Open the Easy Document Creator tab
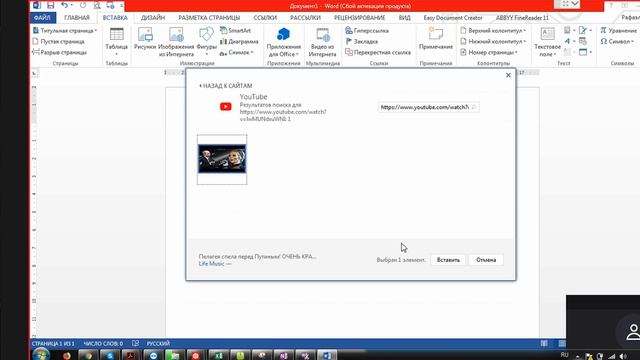640x360 pixels. click(453, 18)
